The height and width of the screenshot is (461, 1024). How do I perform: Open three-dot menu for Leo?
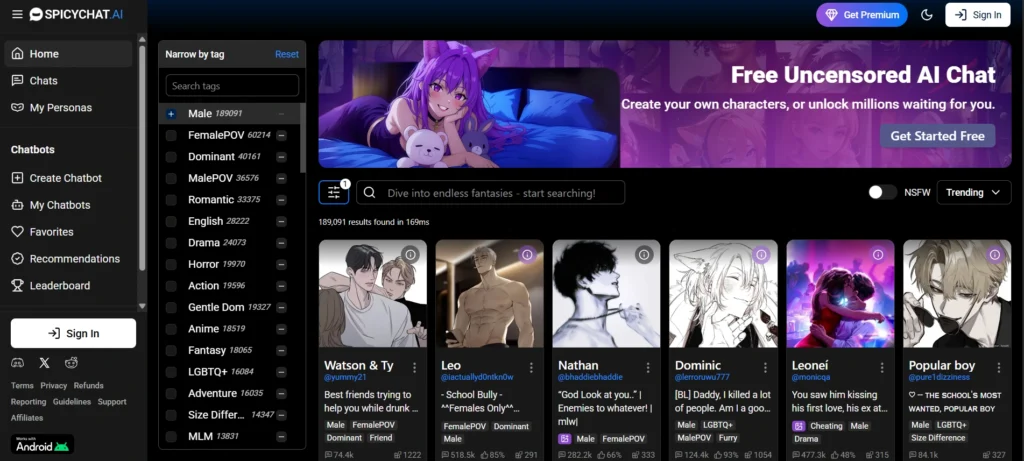(531, 368)
